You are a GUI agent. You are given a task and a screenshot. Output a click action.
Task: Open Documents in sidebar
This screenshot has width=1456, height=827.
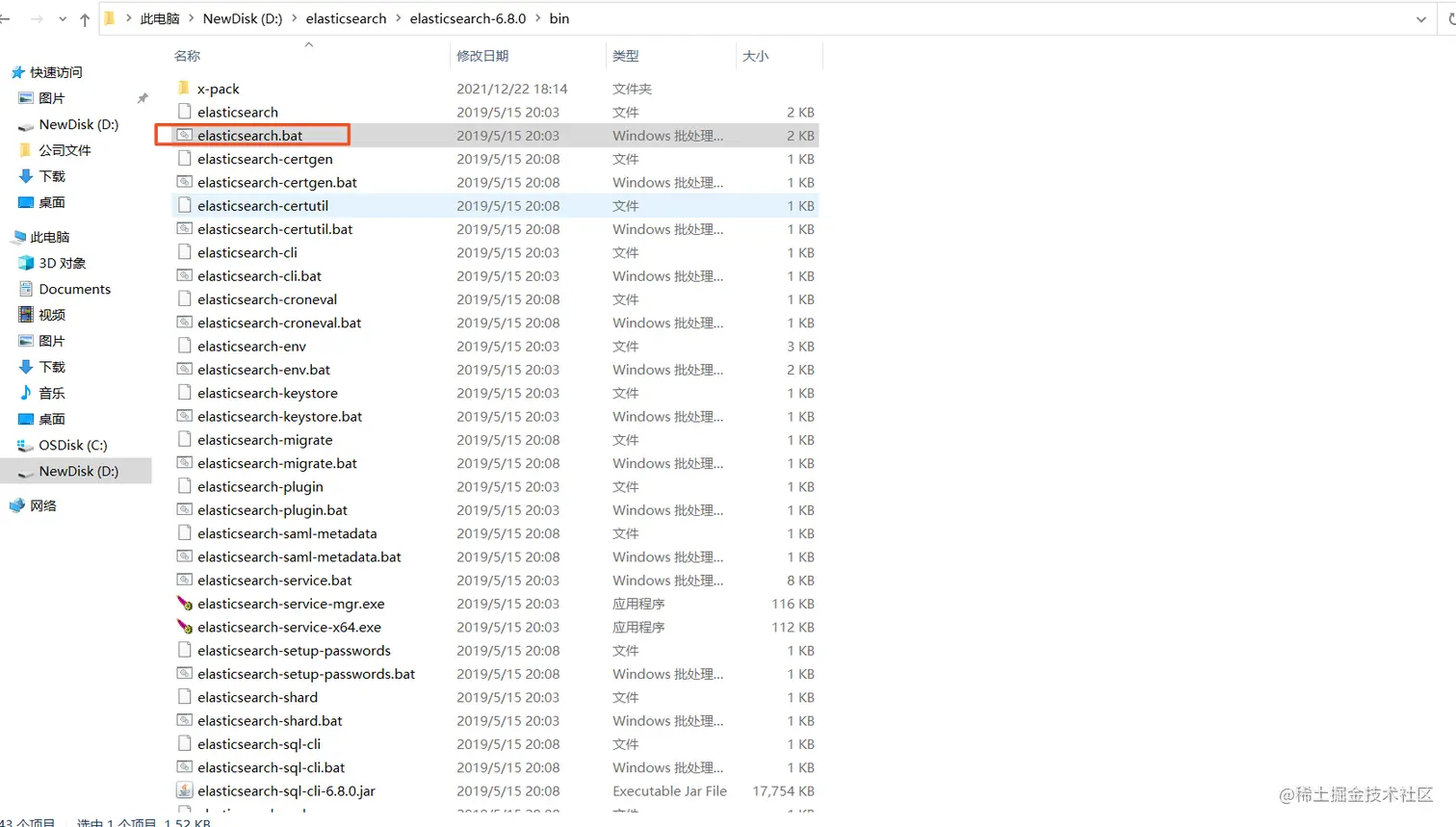74,289
